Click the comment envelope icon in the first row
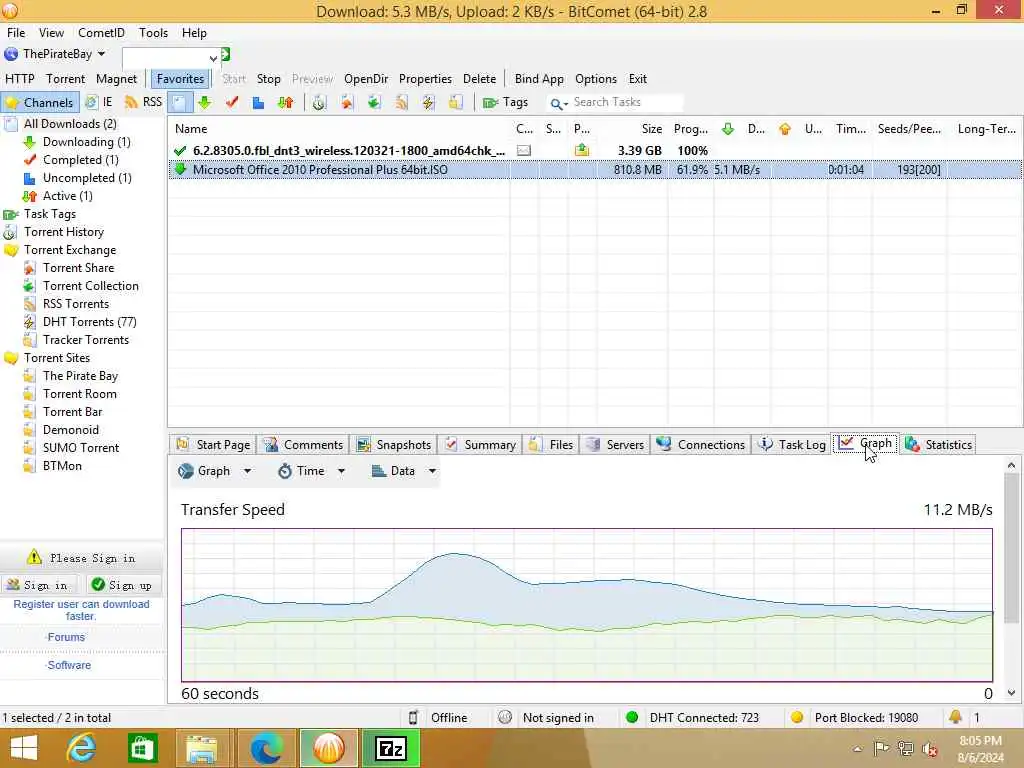The height and width of the screenshot is (768, 1024). coord(524,151)
